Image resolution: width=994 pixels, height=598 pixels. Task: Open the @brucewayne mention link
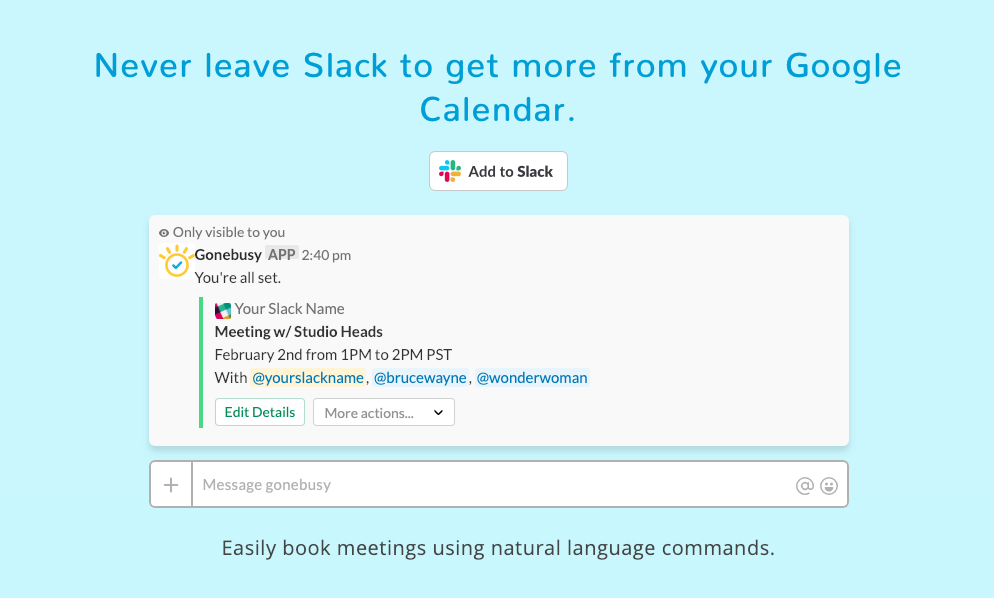tap(420, 378)
